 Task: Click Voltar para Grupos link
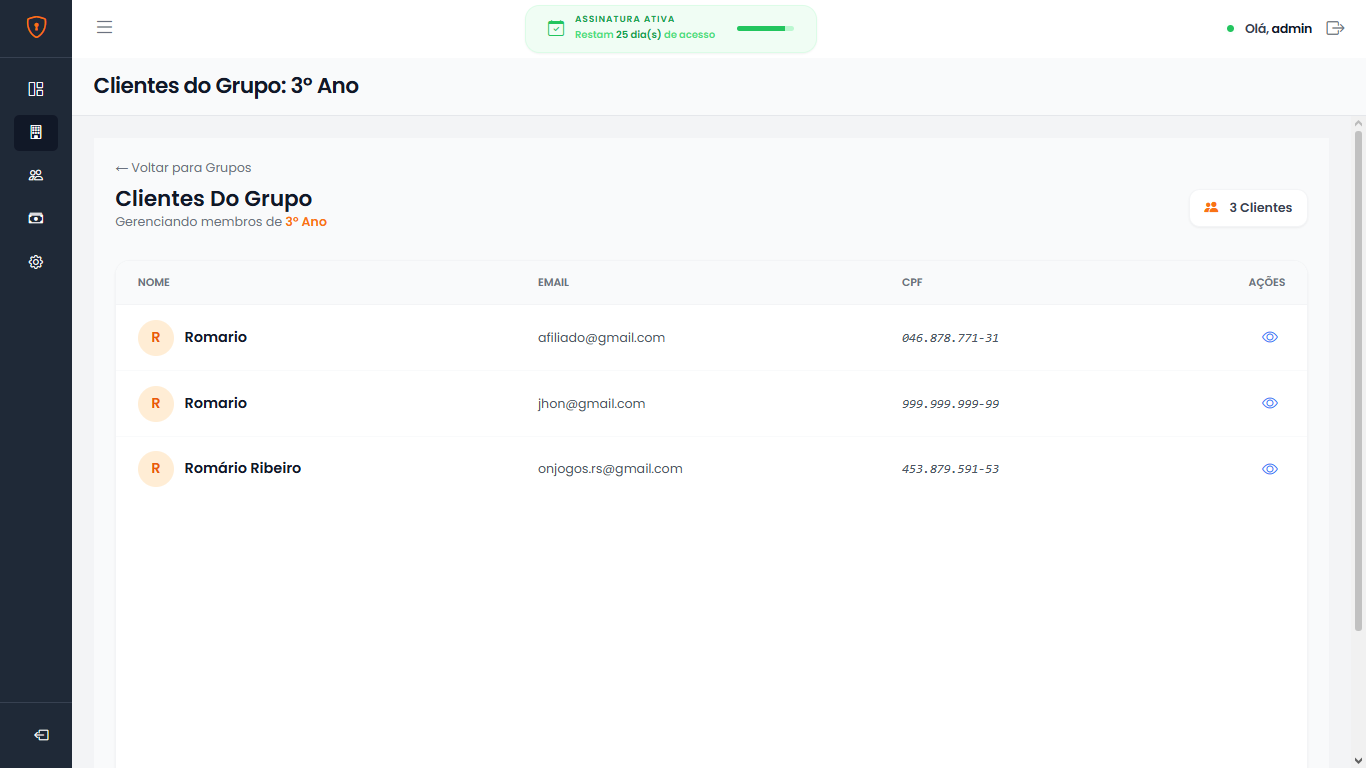pos(184,168)
